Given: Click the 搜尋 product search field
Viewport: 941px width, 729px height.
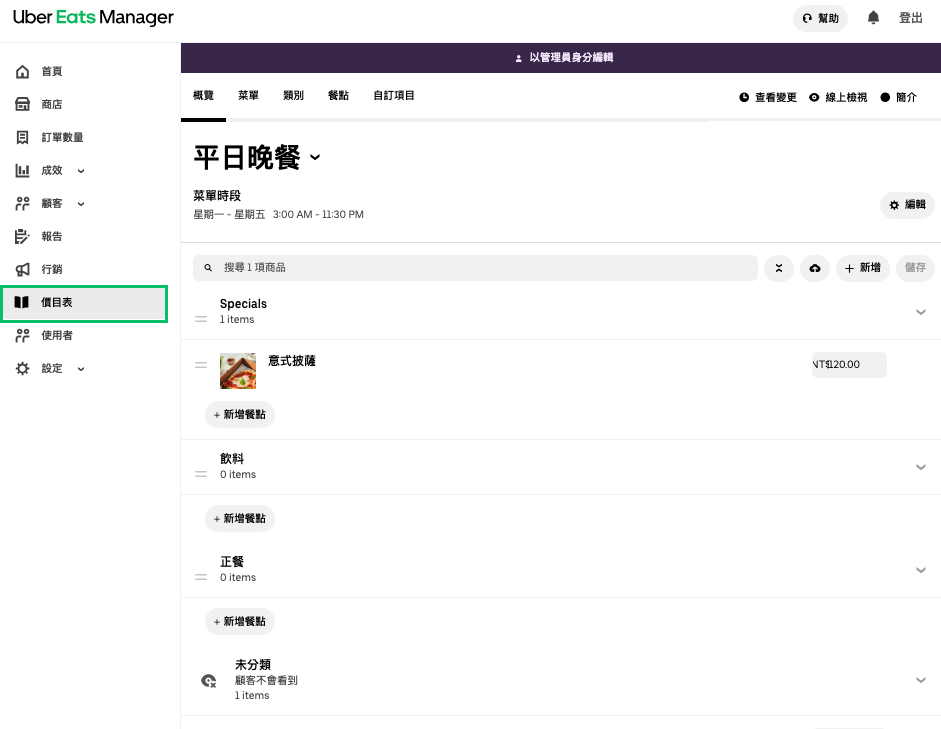Looking at the screenshot, I should click(x=475, y=268).
